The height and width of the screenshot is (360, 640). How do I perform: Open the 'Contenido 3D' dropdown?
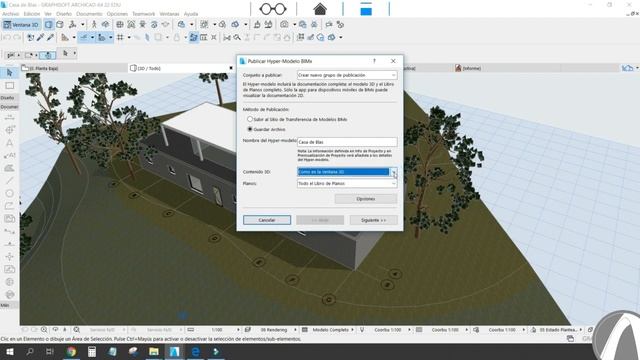pos(347,172)
